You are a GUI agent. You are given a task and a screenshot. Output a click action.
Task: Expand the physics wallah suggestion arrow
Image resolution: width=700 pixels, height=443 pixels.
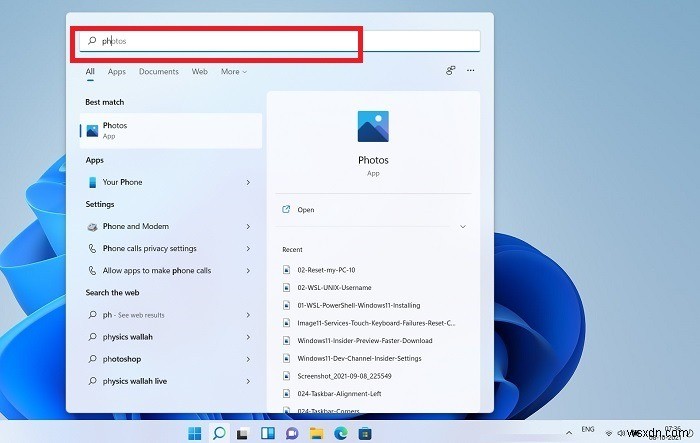pyautogui.click(x=248, y=337)
